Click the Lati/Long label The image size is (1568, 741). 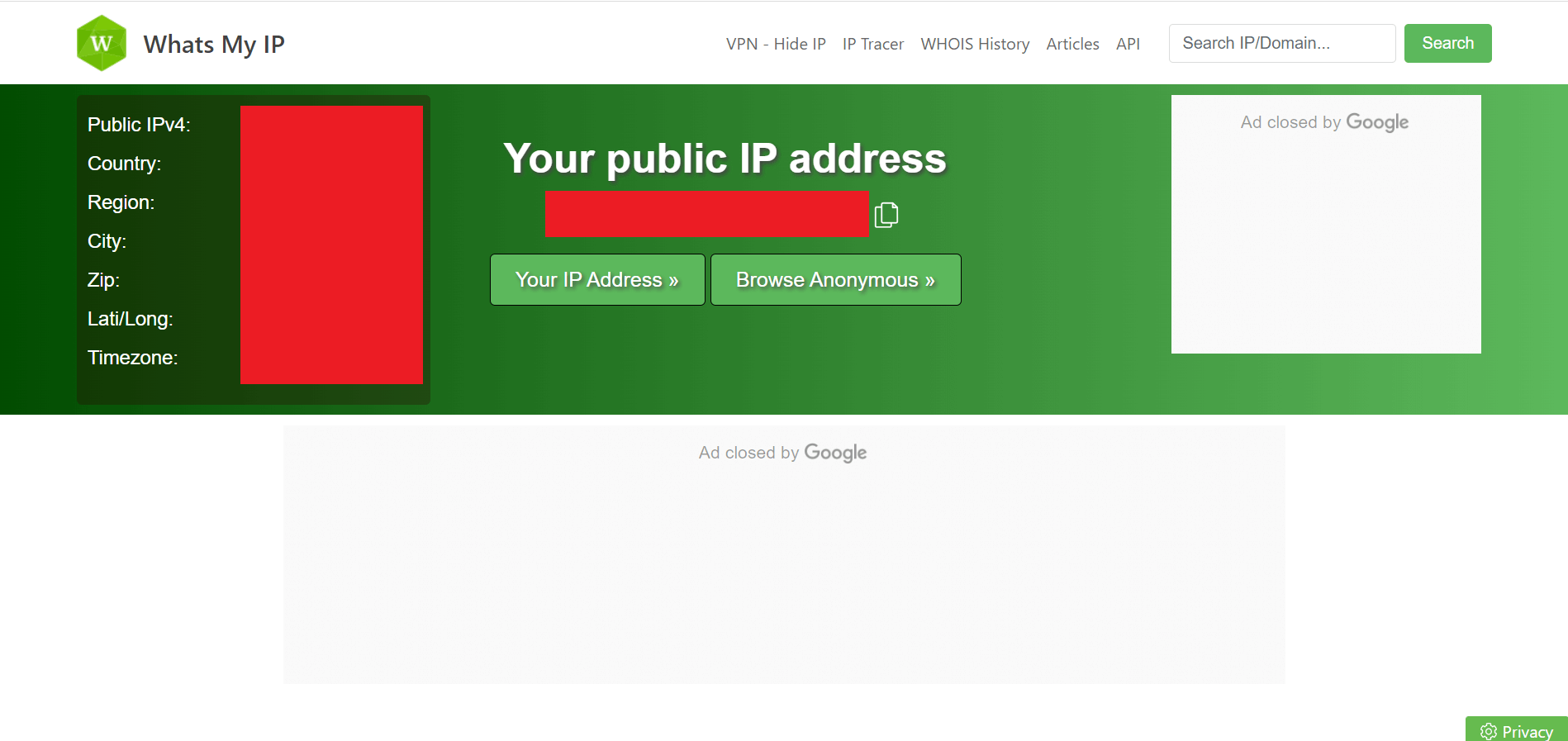131,319
